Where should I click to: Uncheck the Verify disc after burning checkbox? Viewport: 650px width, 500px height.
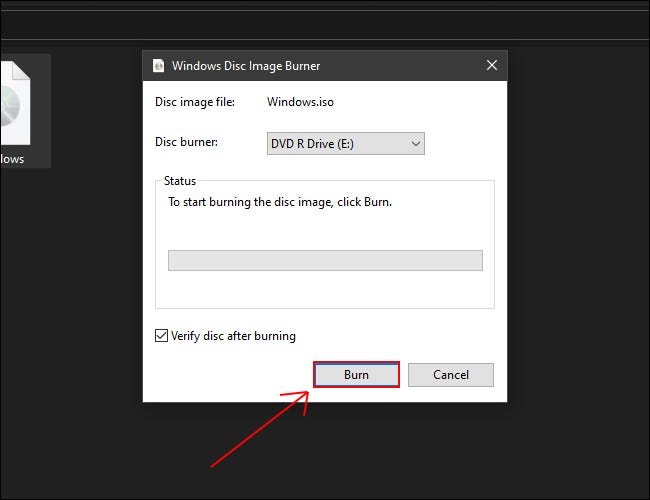click(x=162, y=336)
